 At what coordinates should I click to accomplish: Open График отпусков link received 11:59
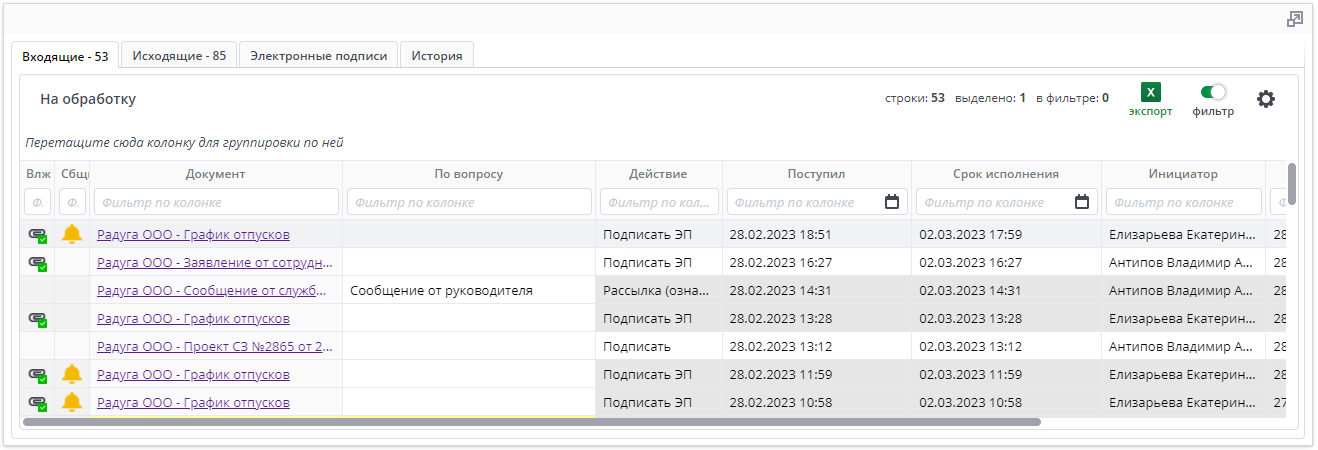(193, 375)
